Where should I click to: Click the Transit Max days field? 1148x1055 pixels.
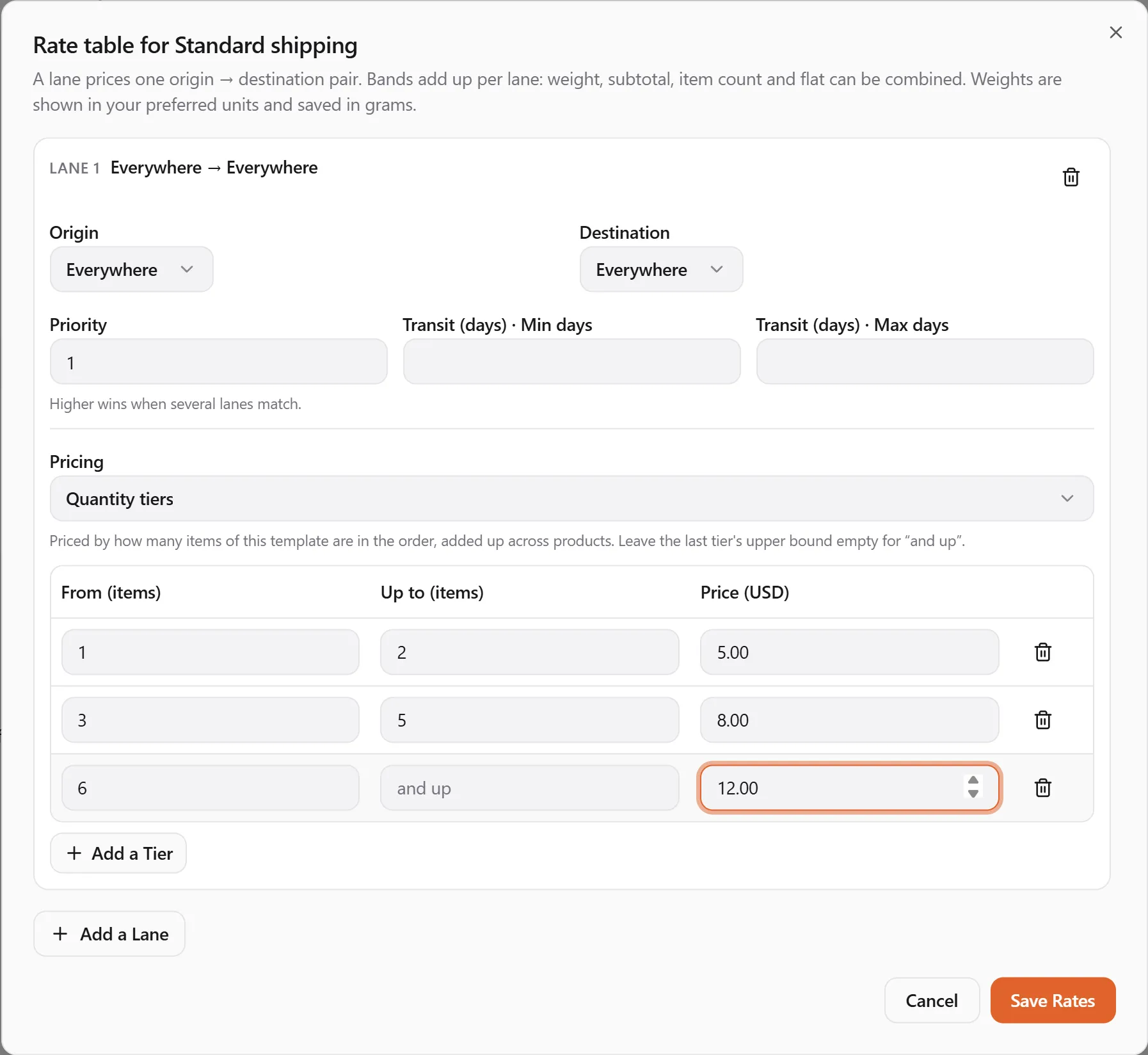click(925, 362)
